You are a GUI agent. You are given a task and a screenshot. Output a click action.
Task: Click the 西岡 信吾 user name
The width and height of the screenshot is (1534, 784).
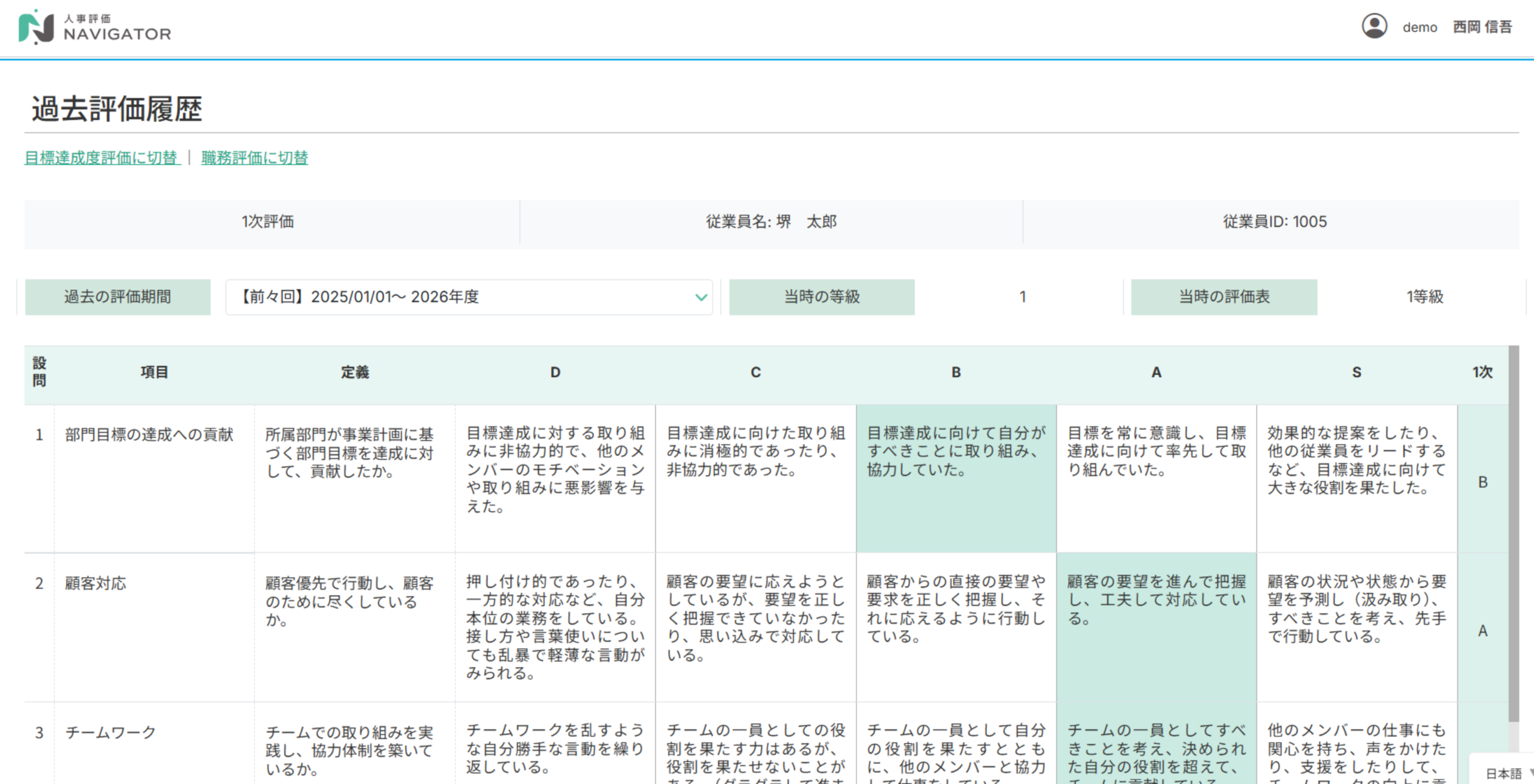(1482, 27)
